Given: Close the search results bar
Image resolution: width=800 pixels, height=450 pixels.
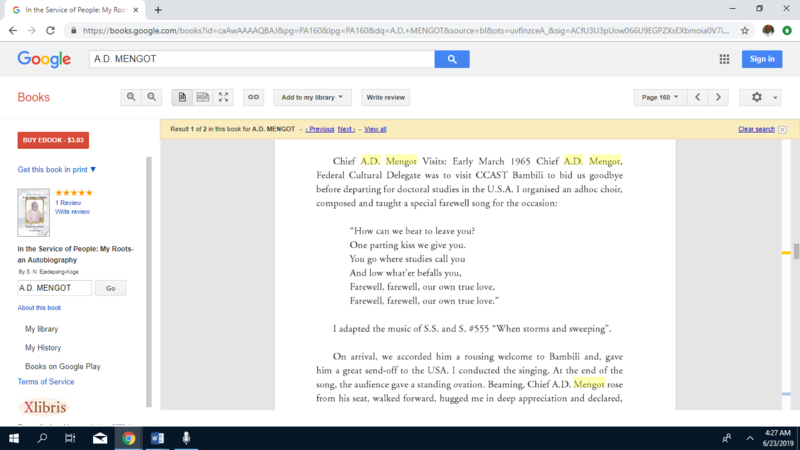Looking at the screenshot, I should (x=782, y=130).
